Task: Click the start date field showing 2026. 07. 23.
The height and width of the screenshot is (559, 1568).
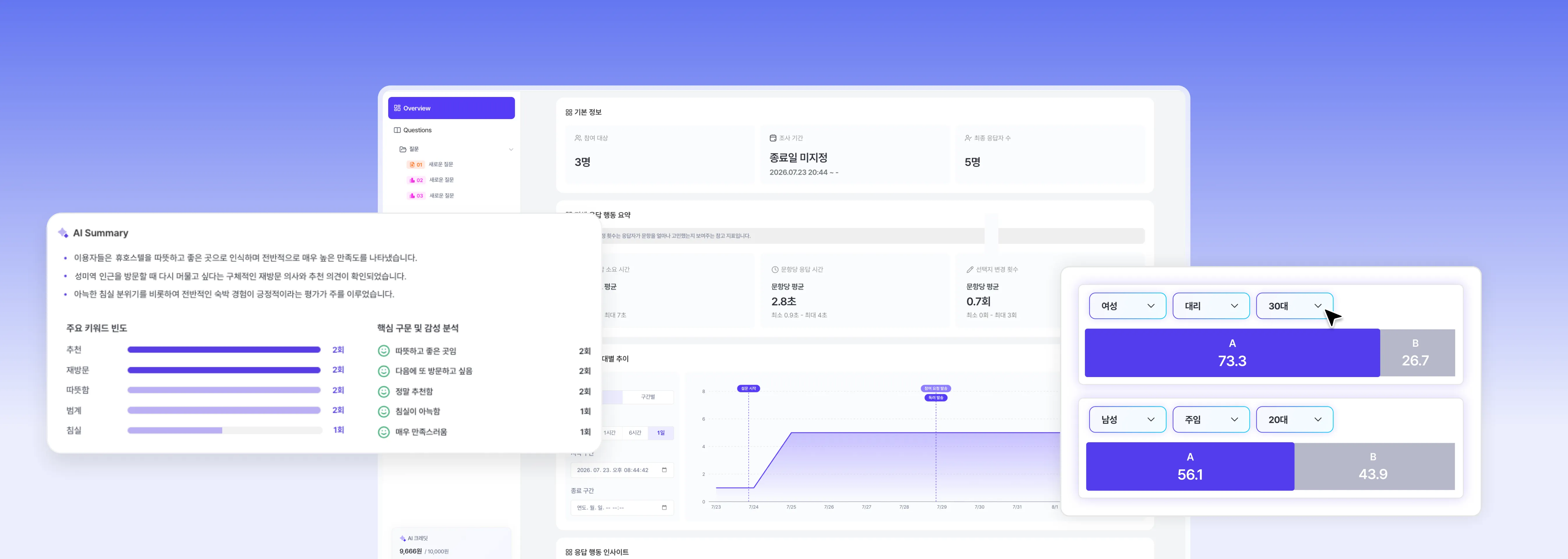Action: pos(621,470)
